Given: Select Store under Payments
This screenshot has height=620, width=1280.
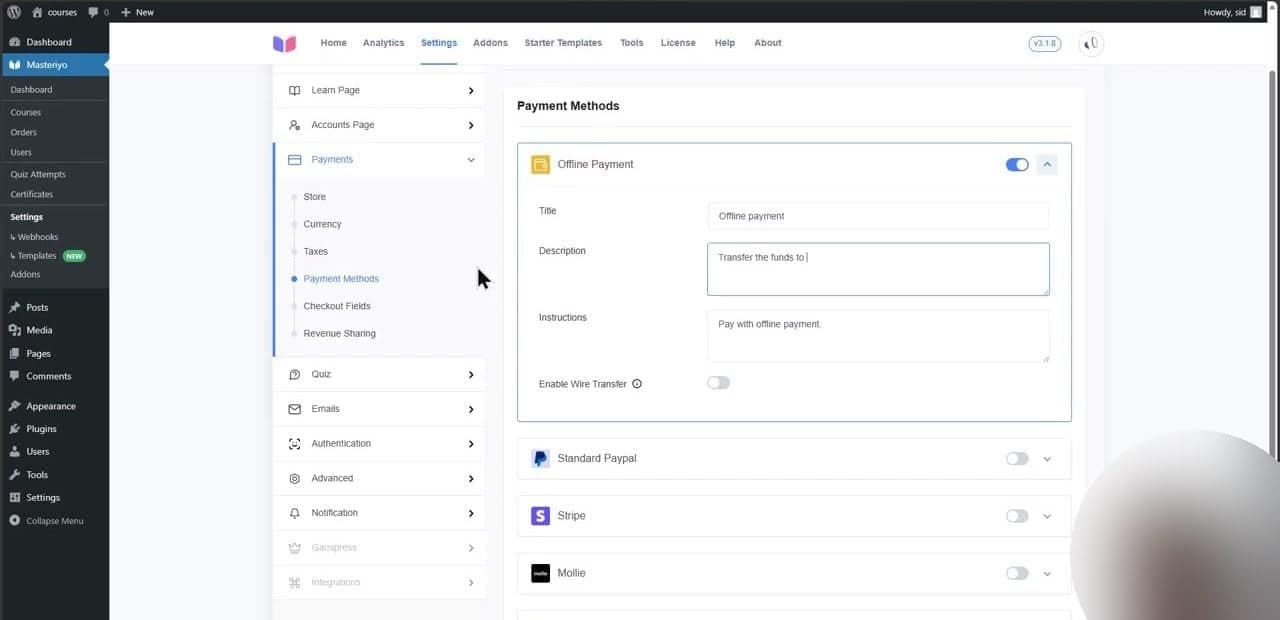Looking at the screenshot, I should click(314, 197).
